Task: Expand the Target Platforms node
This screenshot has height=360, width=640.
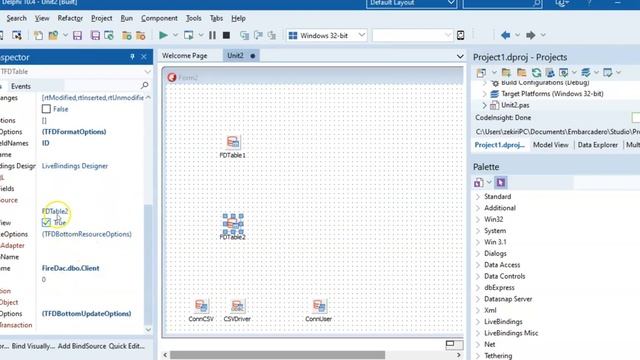Action: (484, 94)
